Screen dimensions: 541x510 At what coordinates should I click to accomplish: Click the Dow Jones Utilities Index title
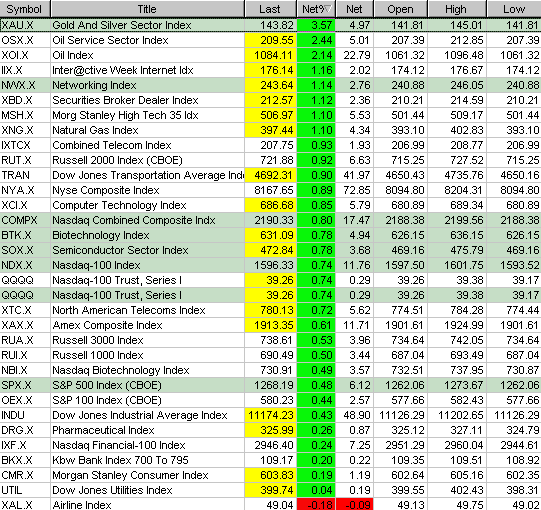click(112, 490)
